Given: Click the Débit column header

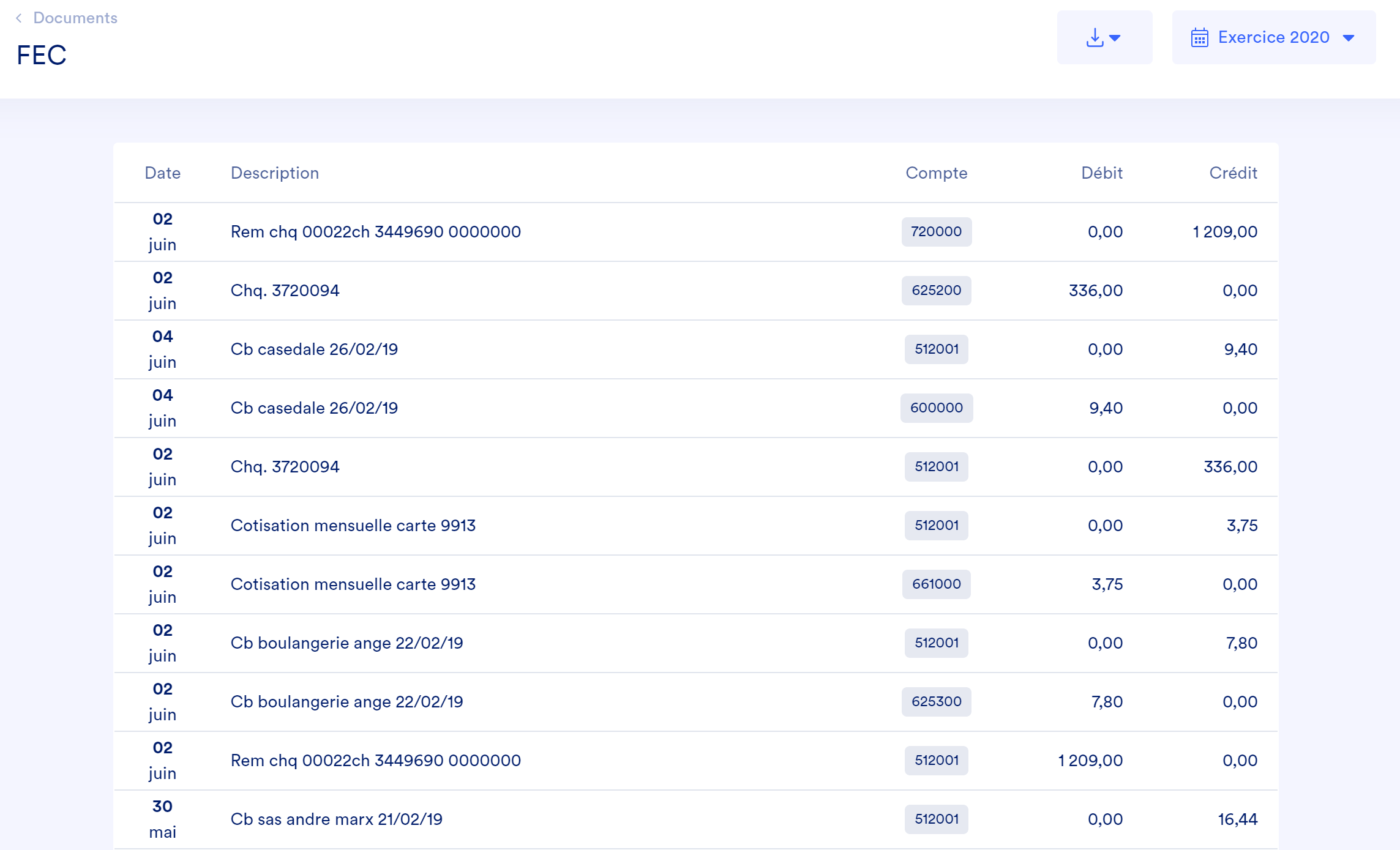Looking at the screenshot, I should coord(1101,173).
